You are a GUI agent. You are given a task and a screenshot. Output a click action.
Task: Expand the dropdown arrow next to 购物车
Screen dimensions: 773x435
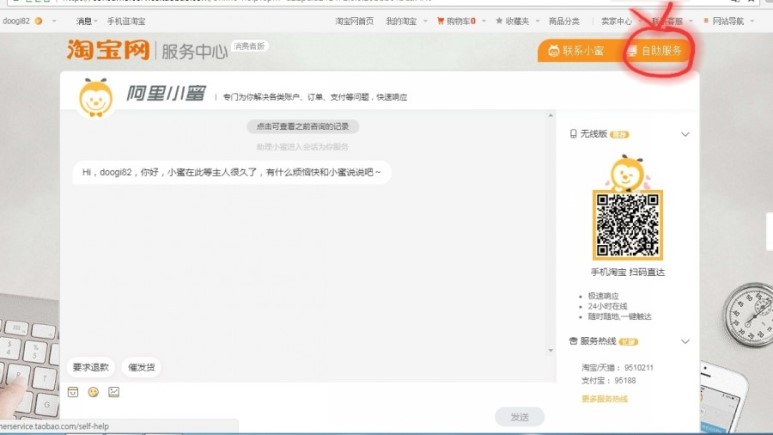point(484,21)
